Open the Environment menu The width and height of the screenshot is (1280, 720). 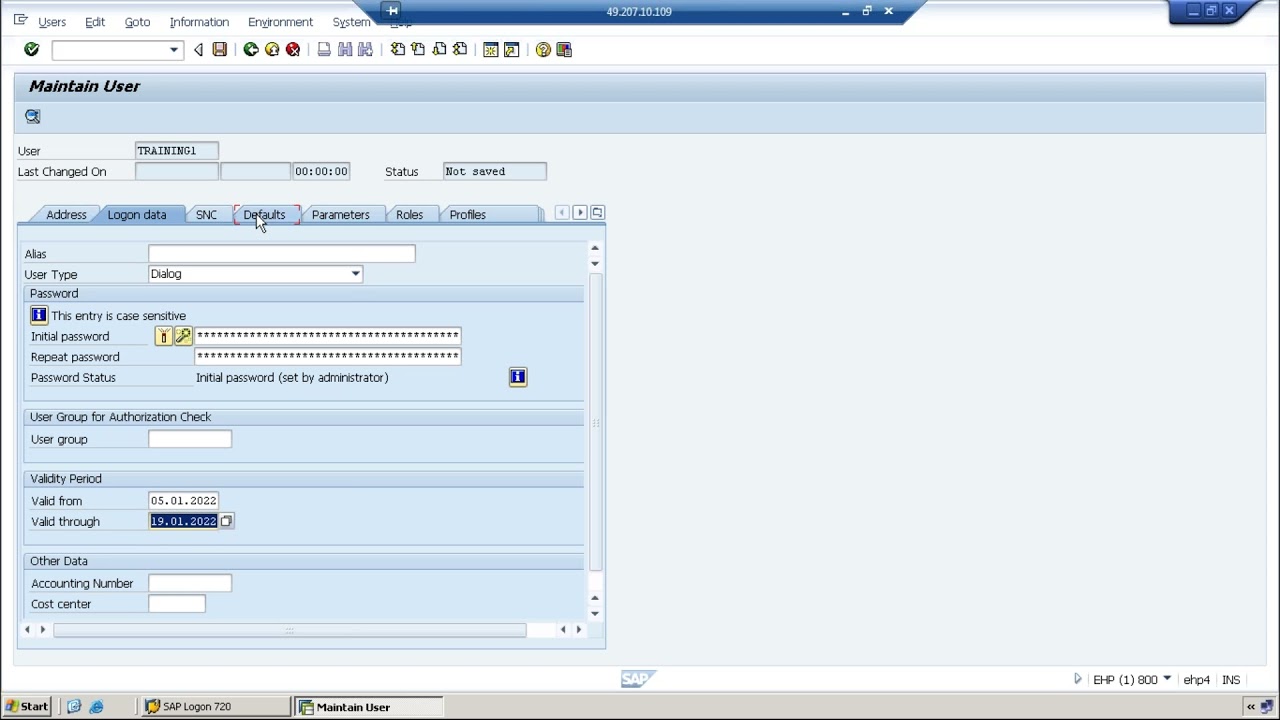(280, 22)
